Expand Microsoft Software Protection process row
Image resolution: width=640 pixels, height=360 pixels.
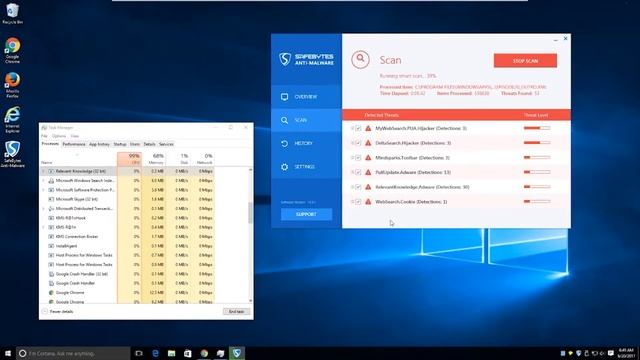[44, 190]
